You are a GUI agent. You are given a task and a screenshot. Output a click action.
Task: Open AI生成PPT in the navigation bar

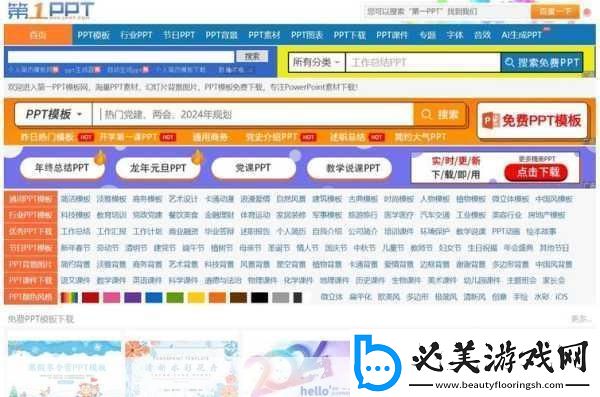[x=522, y=35]
